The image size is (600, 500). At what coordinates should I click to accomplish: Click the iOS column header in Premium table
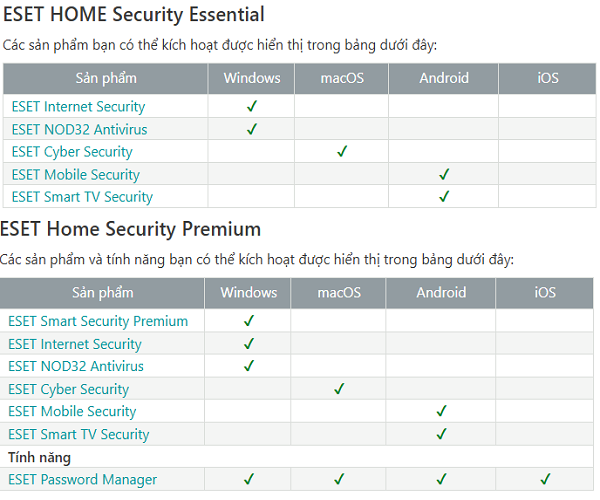545,293
